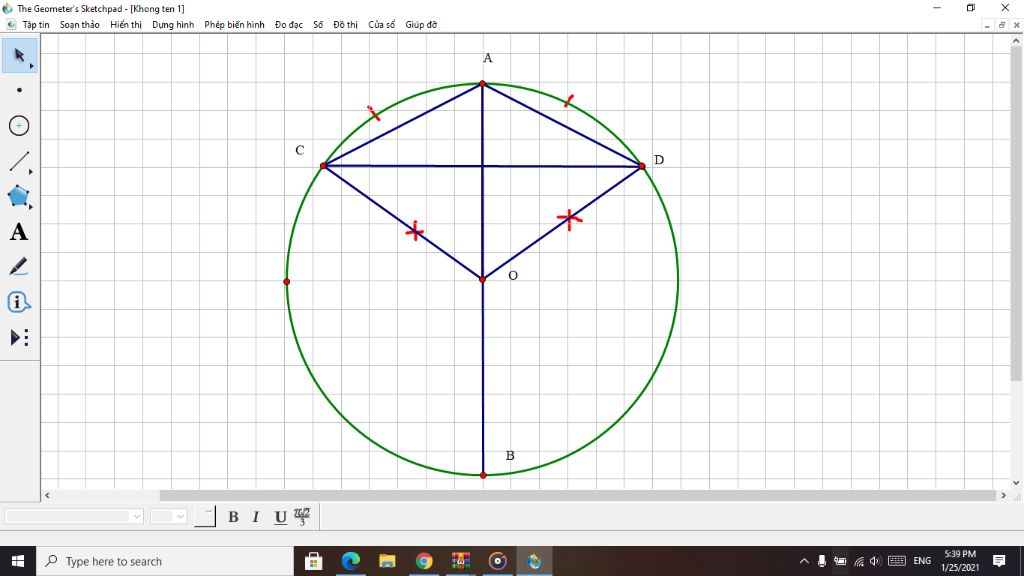Image resolution: width=1024 pixels, height=576 pixels.
Task: Select point B at circle bottom
Action: click(483, 475)
